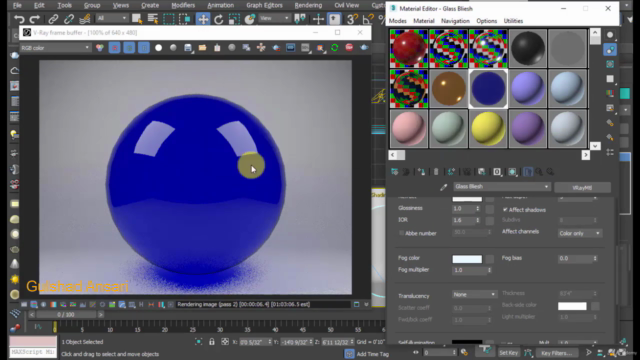Switch to alpha channel white circle
The width and height of the screenshot is (640, 360).
point(158,48)
